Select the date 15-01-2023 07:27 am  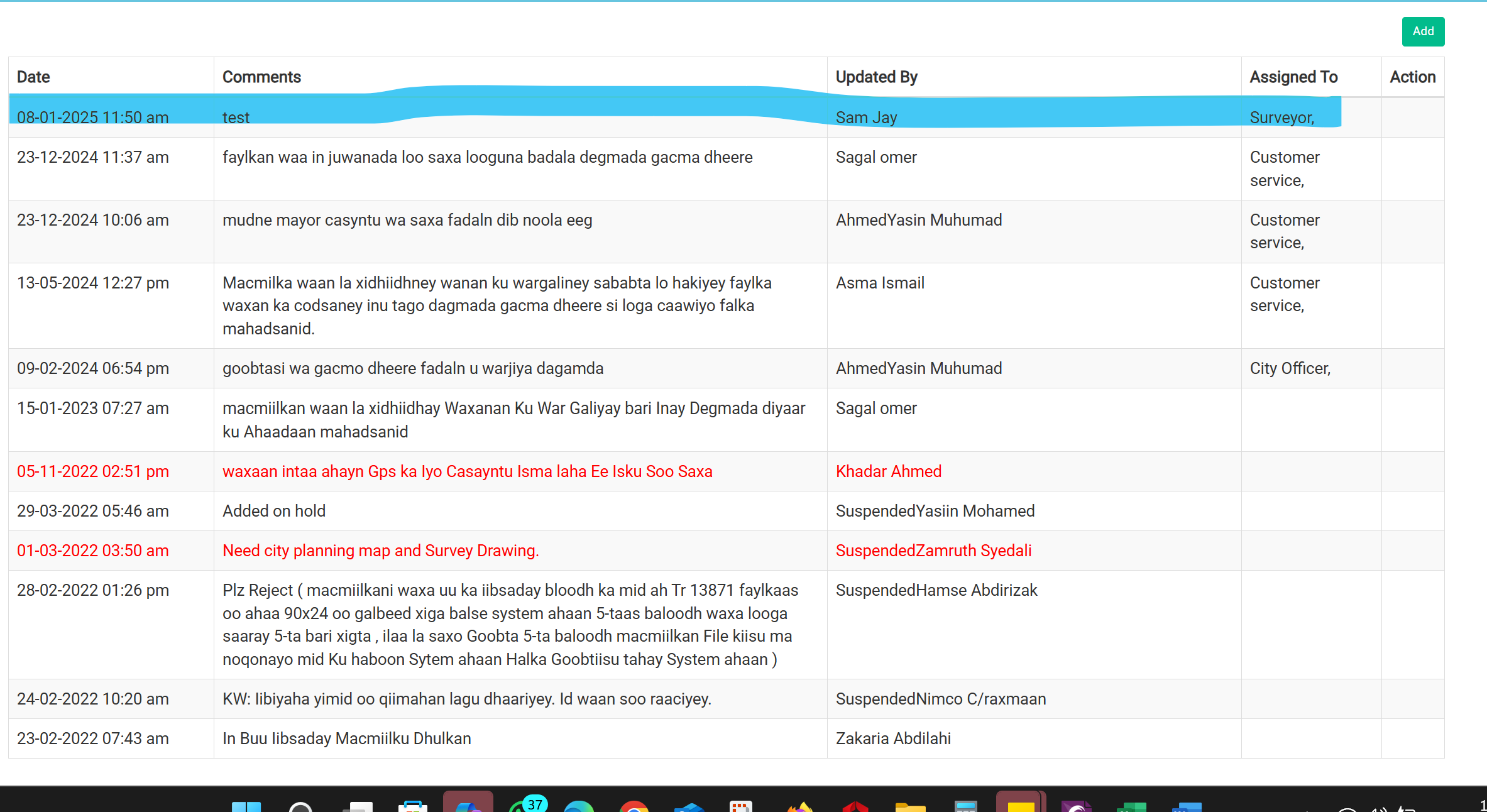click(x=93, y=409)
